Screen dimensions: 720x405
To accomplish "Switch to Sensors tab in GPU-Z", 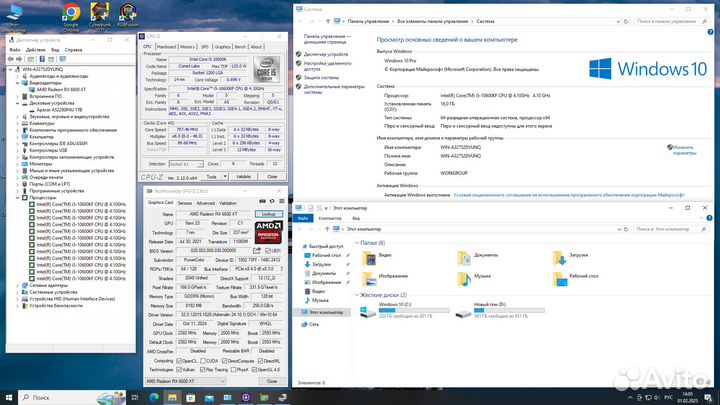I will (185, 203).
